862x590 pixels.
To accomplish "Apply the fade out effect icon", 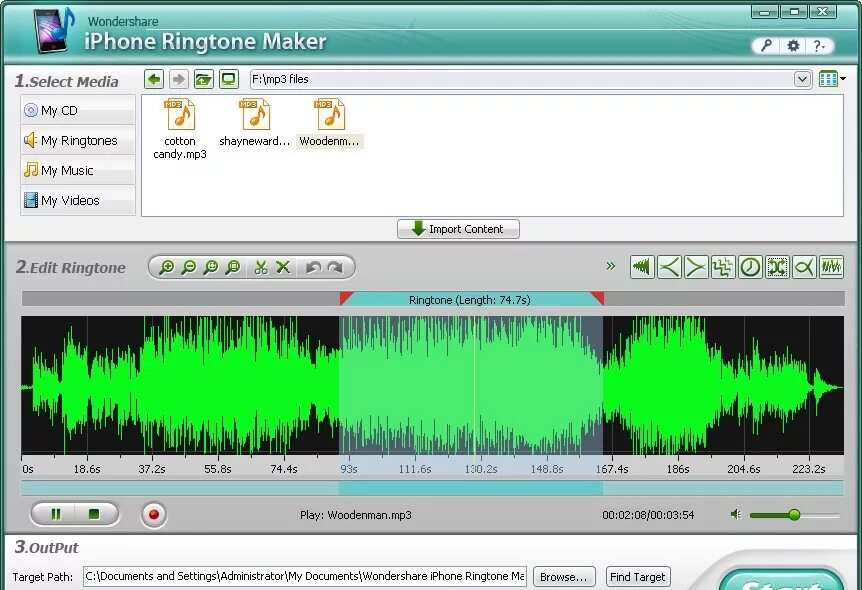I will pos(696,267).
